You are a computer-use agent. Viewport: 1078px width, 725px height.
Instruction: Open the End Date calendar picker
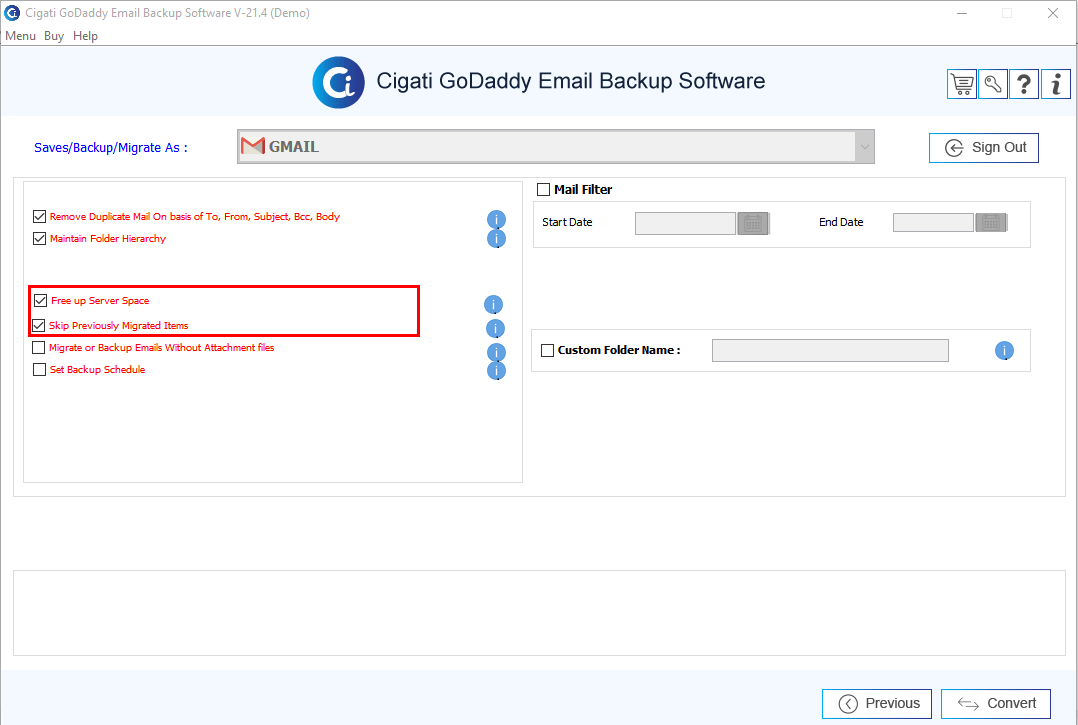click(x=991, y=223)
